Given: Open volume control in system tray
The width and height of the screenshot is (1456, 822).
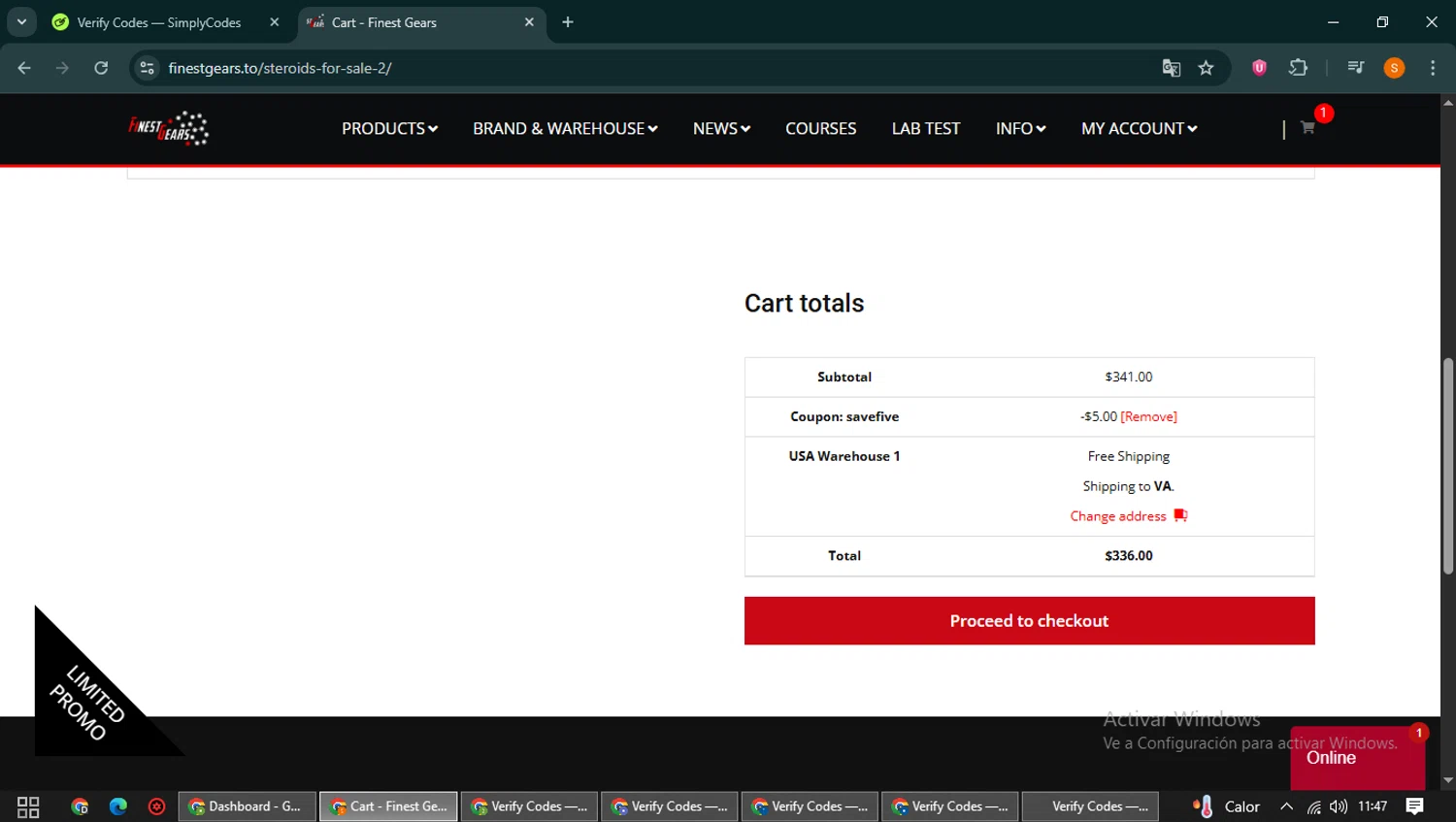Looking at the screenshot, I should point(1339,806).
